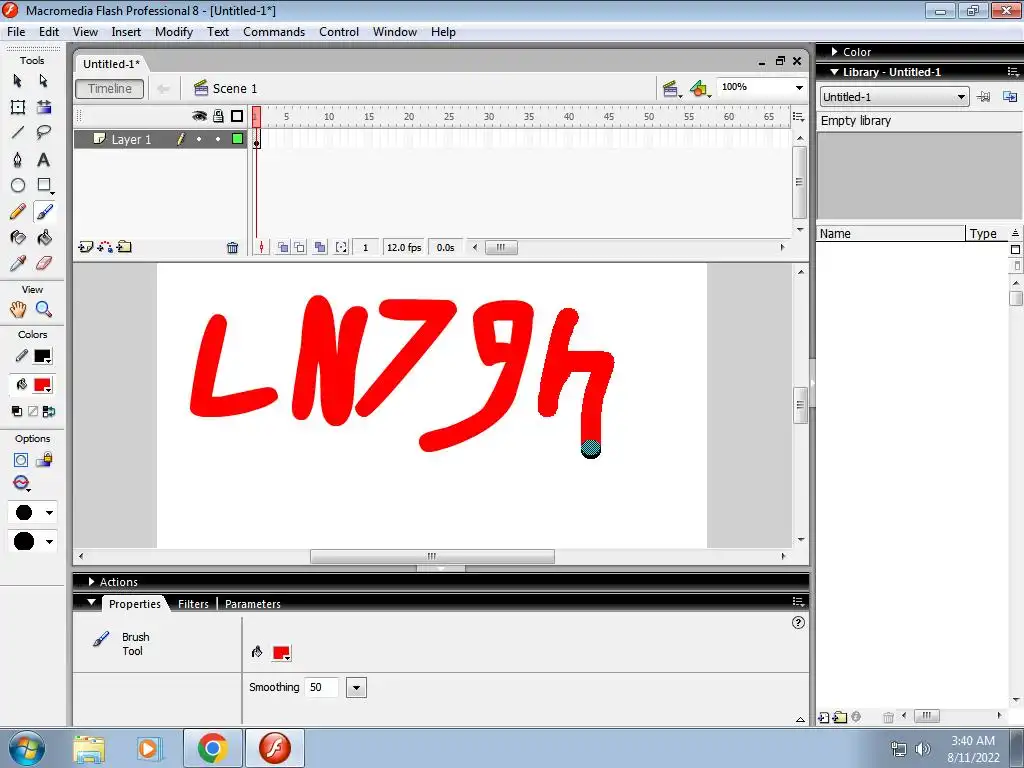Click the Insert Layer icon
1024x768 pixels.
click(x=85, y=247)
